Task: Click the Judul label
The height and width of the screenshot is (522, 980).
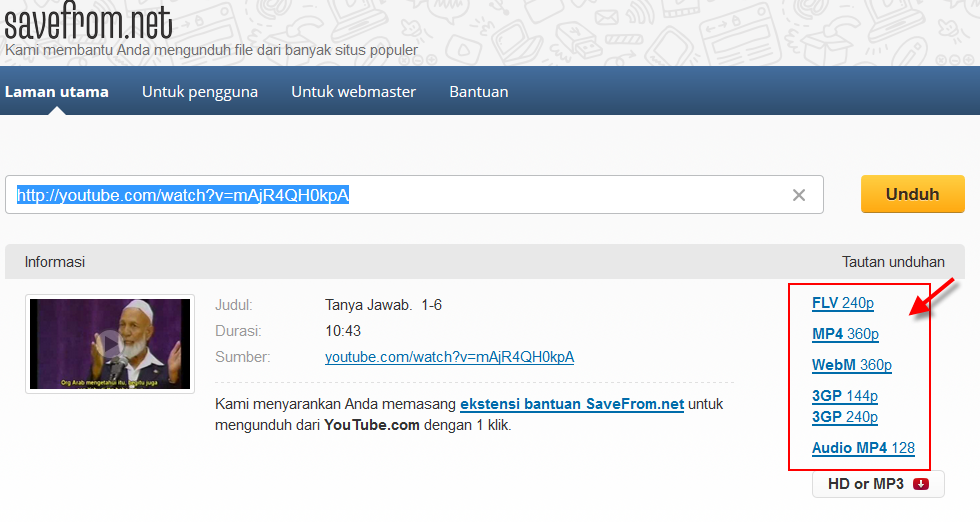Action: tap(234, 305)
